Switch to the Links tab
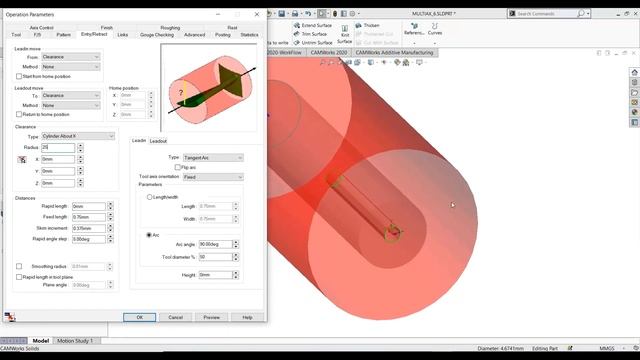The image size is (640, 360). (x=123, y=35)
